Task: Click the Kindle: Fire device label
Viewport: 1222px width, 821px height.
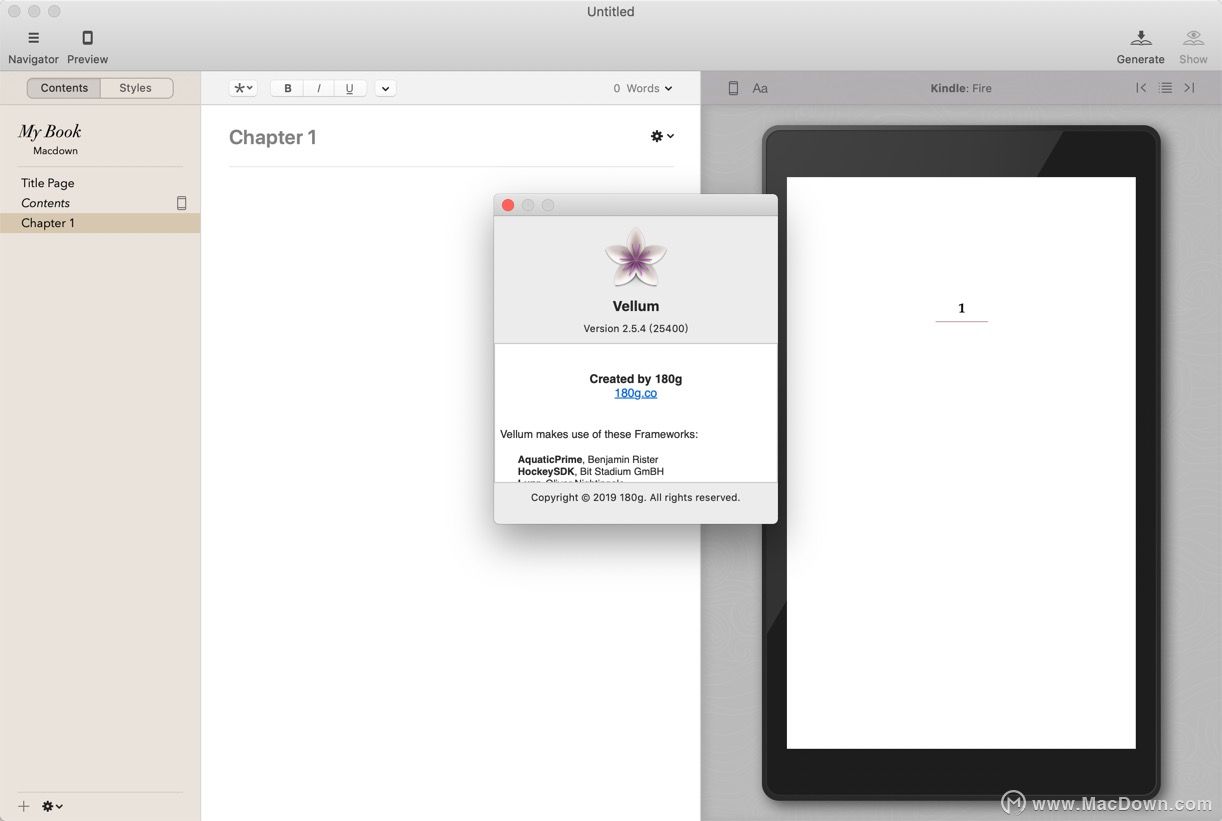Action: [961, 88]
